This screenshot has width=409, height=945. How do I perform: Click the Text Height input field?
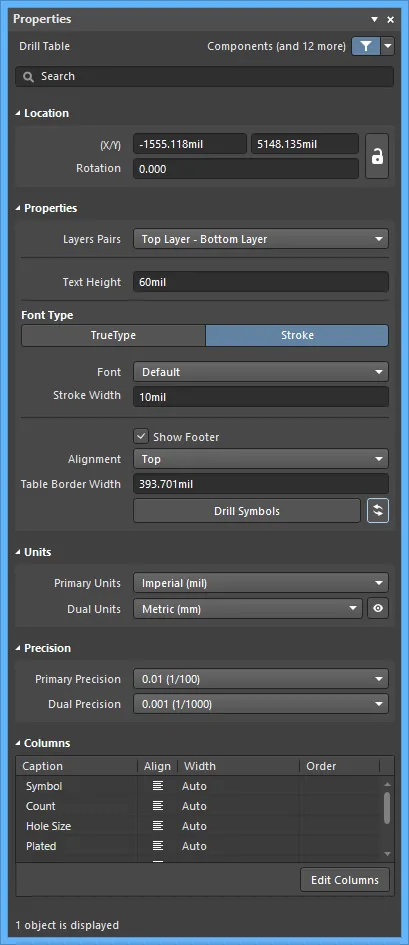click(x=261, y=282)
